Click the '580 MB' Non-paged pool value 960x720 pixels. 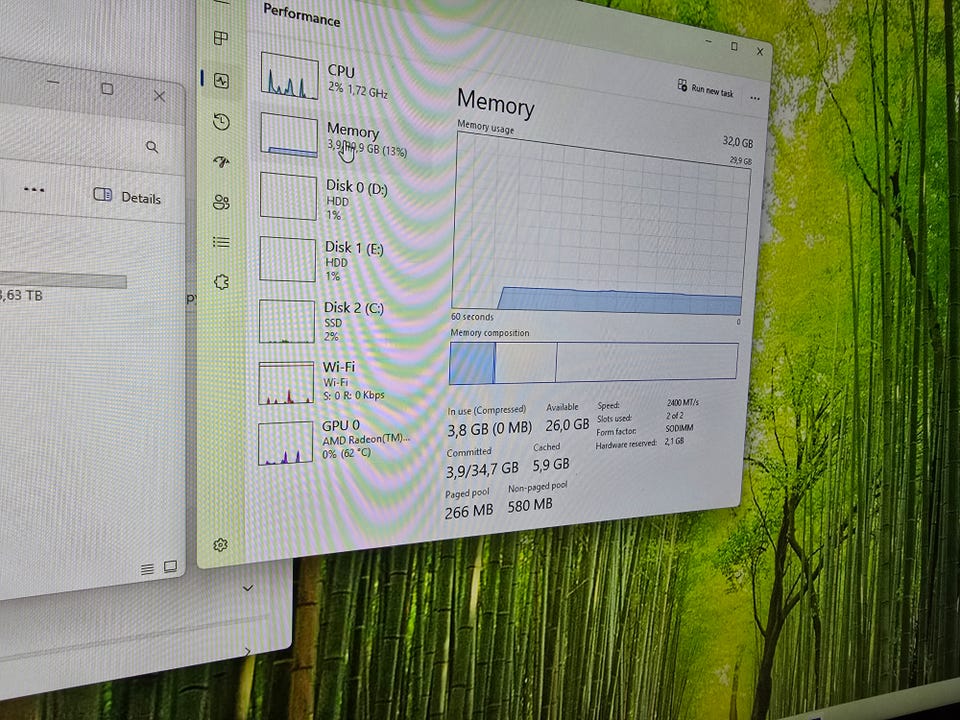[530, 506]
